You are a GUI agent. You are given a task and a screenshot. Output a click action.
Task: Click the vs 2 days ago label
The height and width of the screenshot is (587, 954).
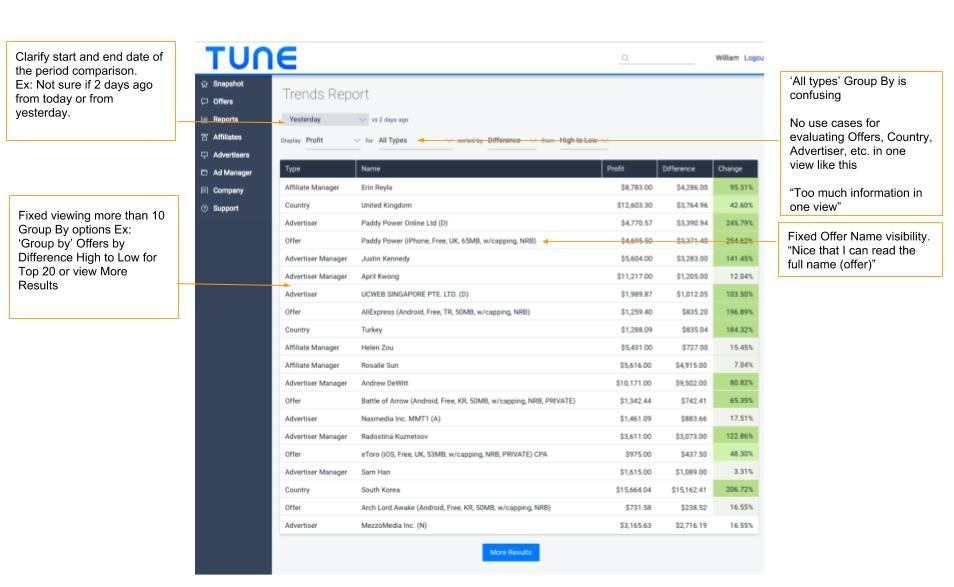point(390,120)
